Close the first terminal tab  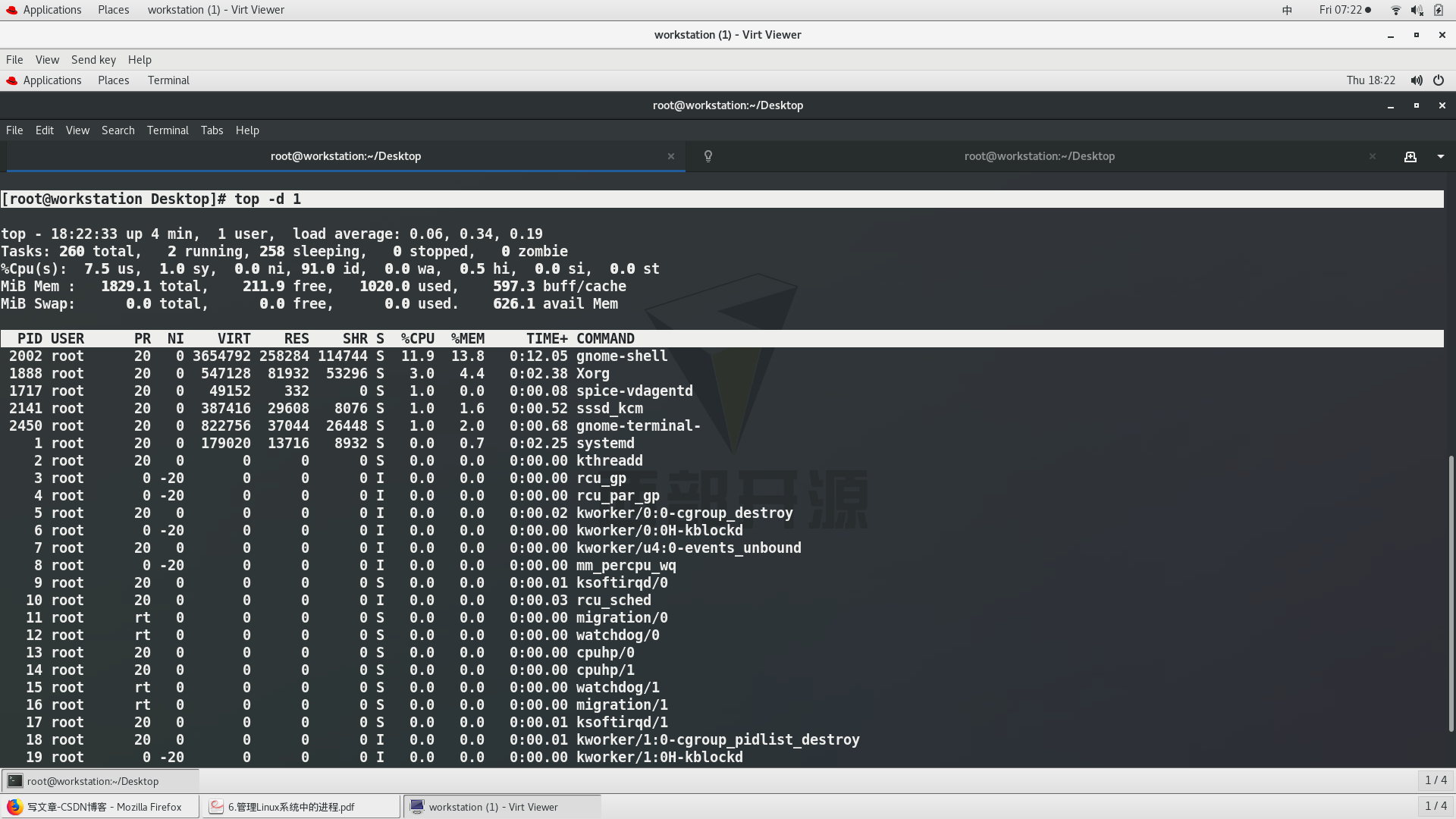click(x=670, y=156)
